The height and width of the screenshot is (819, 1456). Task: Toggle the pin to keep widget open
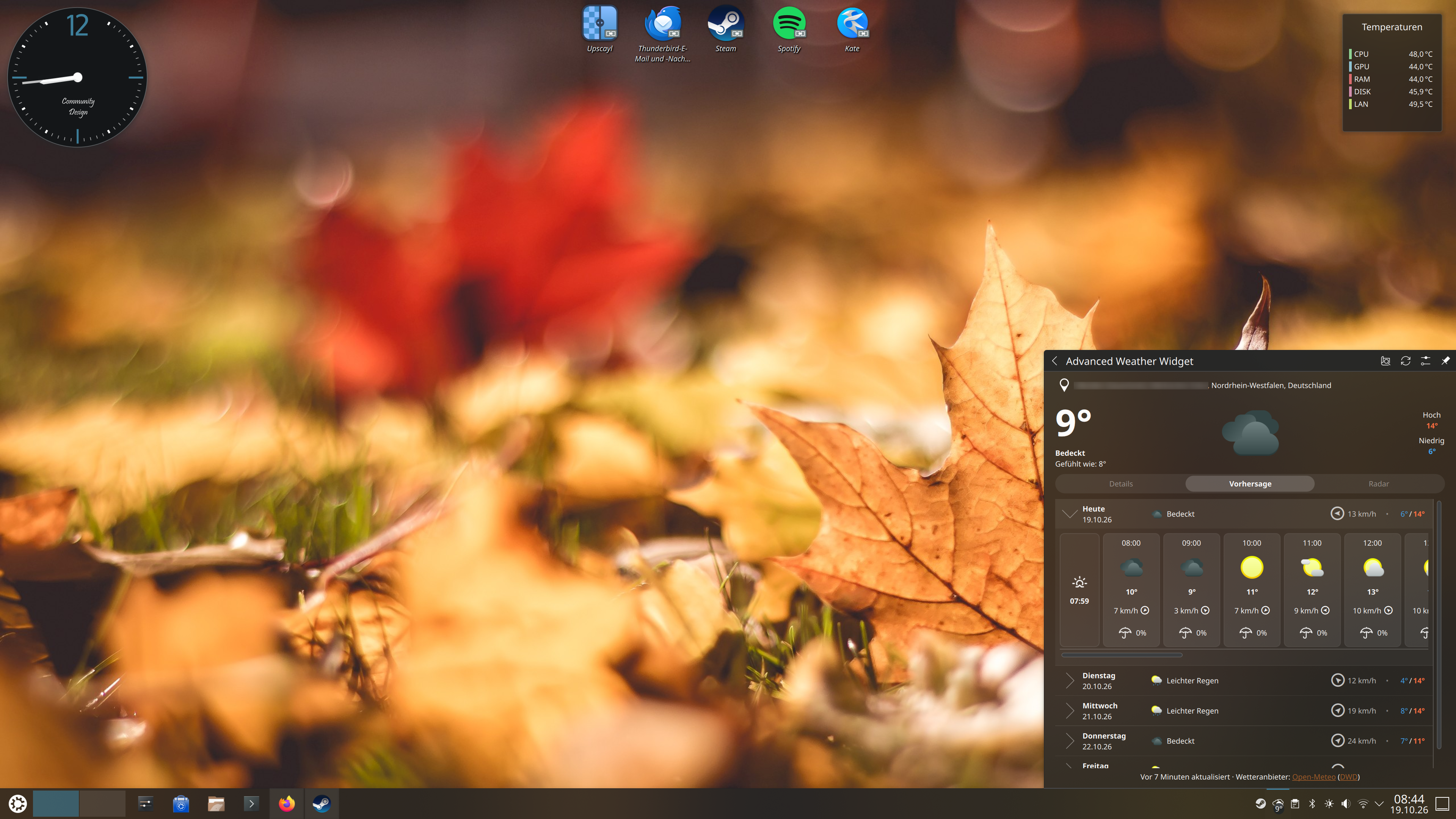click(x=1445, y=361)
